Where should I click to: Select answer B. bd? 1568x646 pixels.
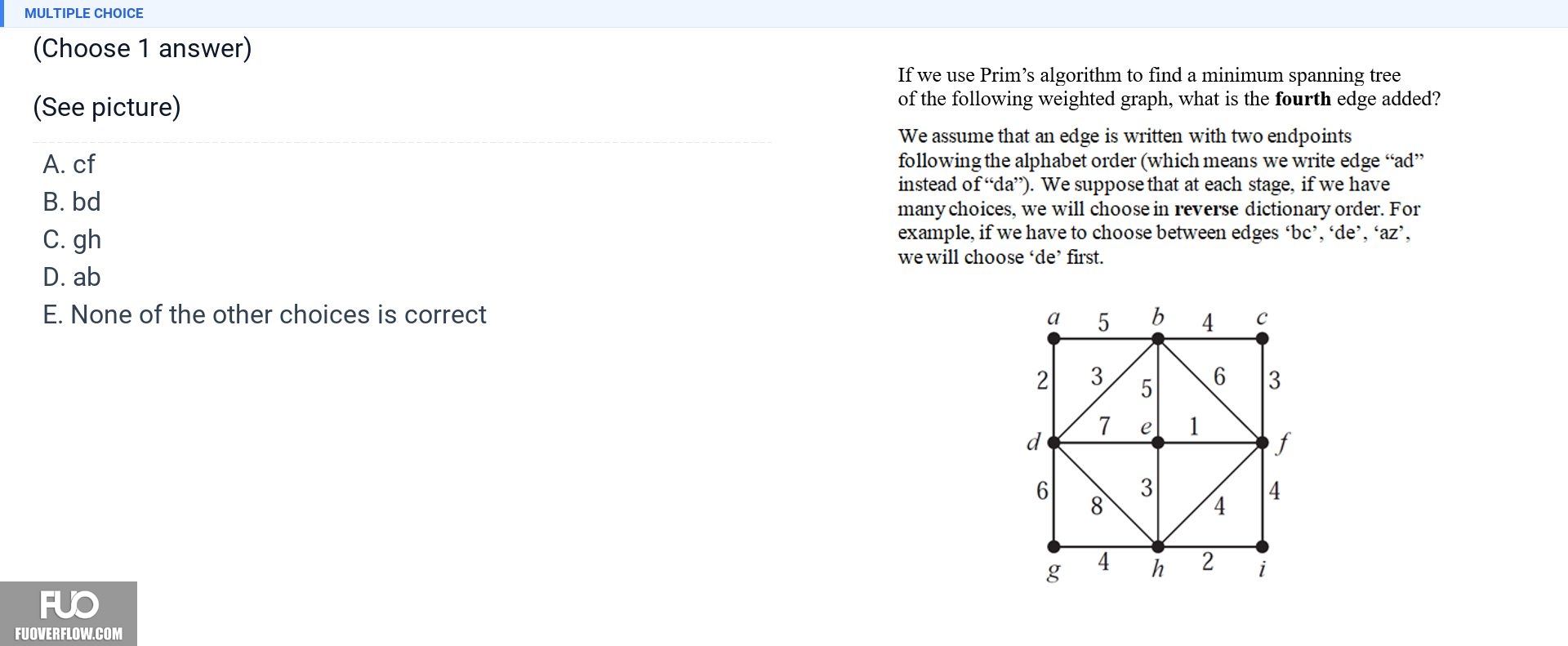point(72,202)
